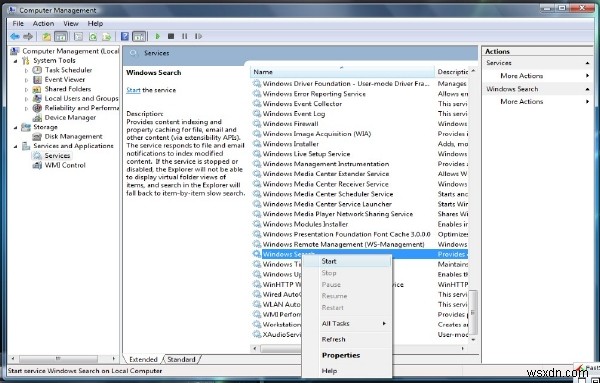
Task: Click the Start the service link
Action: pos(133,90)
